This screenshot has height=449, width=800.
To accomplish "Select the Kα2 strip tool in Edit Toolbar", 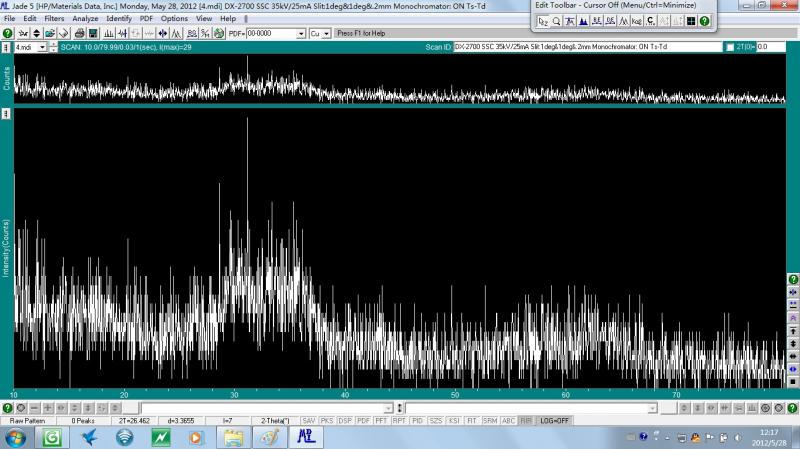I will [x=637, y=20].
